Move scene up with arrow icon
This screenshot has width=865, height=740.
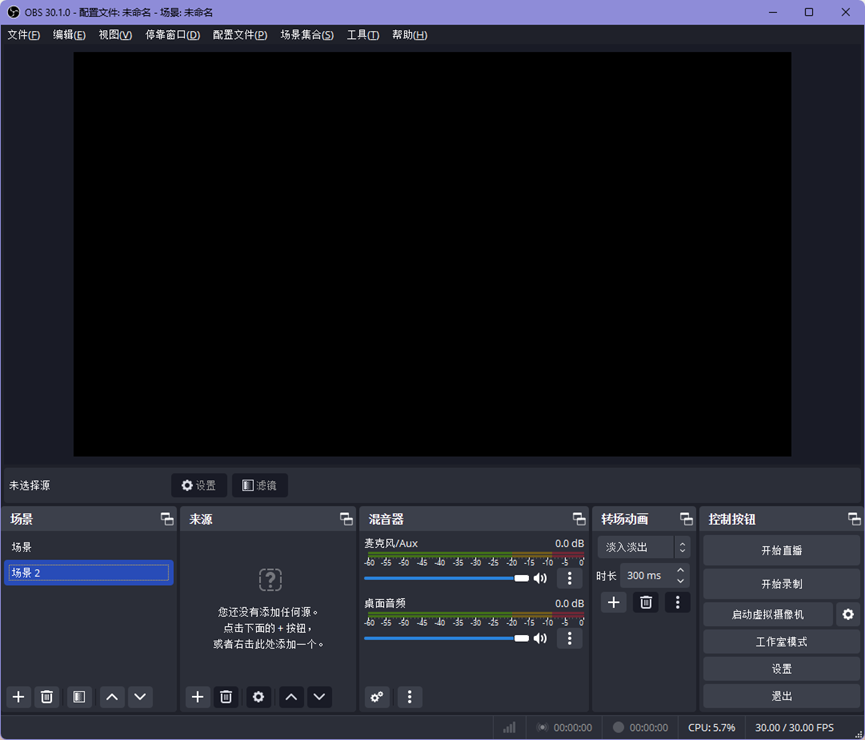point(112,697)
